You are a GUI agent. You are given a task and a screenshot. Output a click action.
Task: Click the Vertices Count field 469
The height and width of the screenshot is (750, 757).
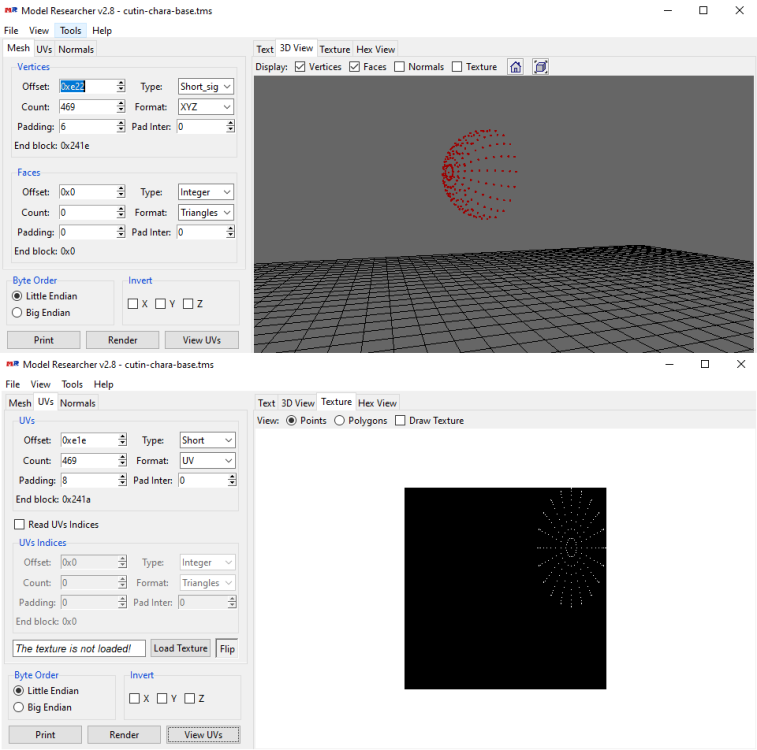pyautogui.click(x=88, y=107)
